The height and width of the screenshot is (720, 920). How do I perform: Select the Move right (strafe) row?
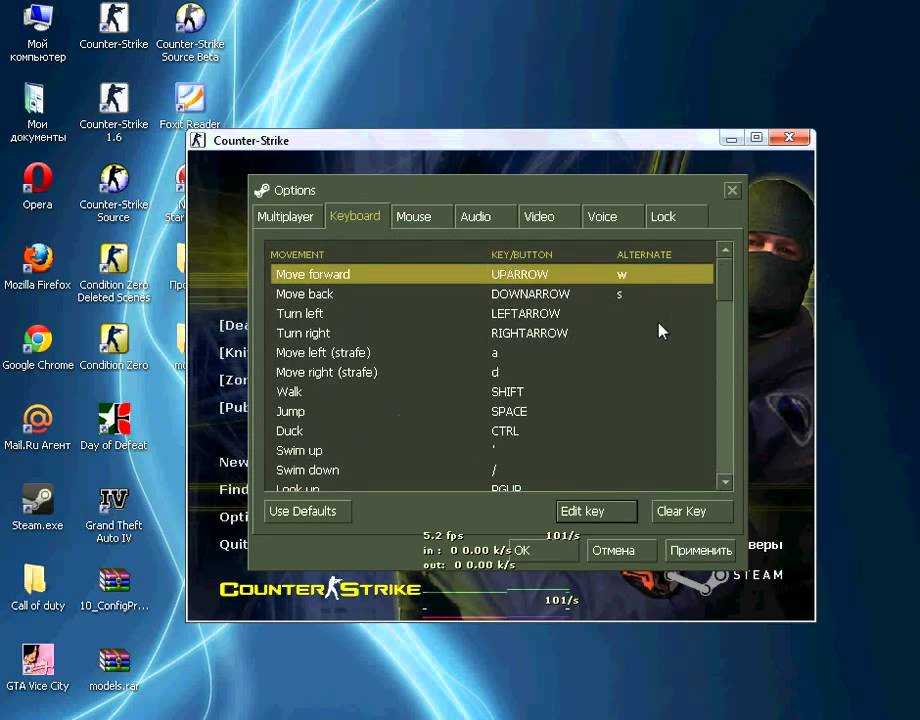pos(492,372)
